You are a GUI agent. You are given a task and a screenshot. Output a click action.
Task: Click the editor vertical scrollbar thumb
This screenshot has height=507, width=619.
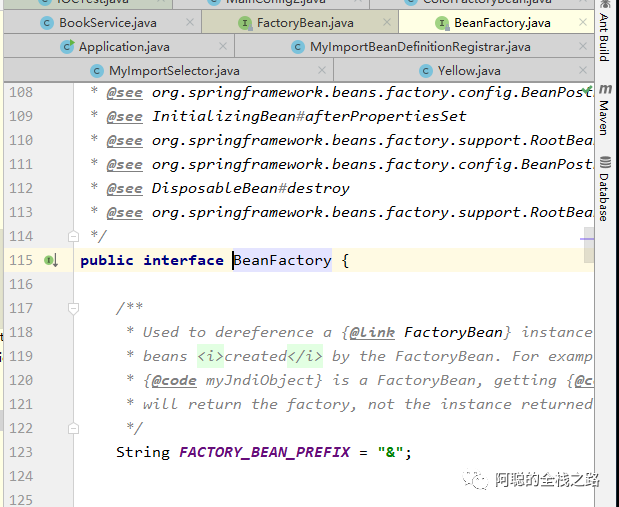pos(589,245)
